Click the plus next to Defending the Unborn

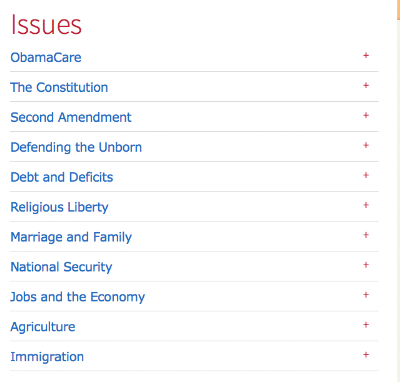(366, 145)
